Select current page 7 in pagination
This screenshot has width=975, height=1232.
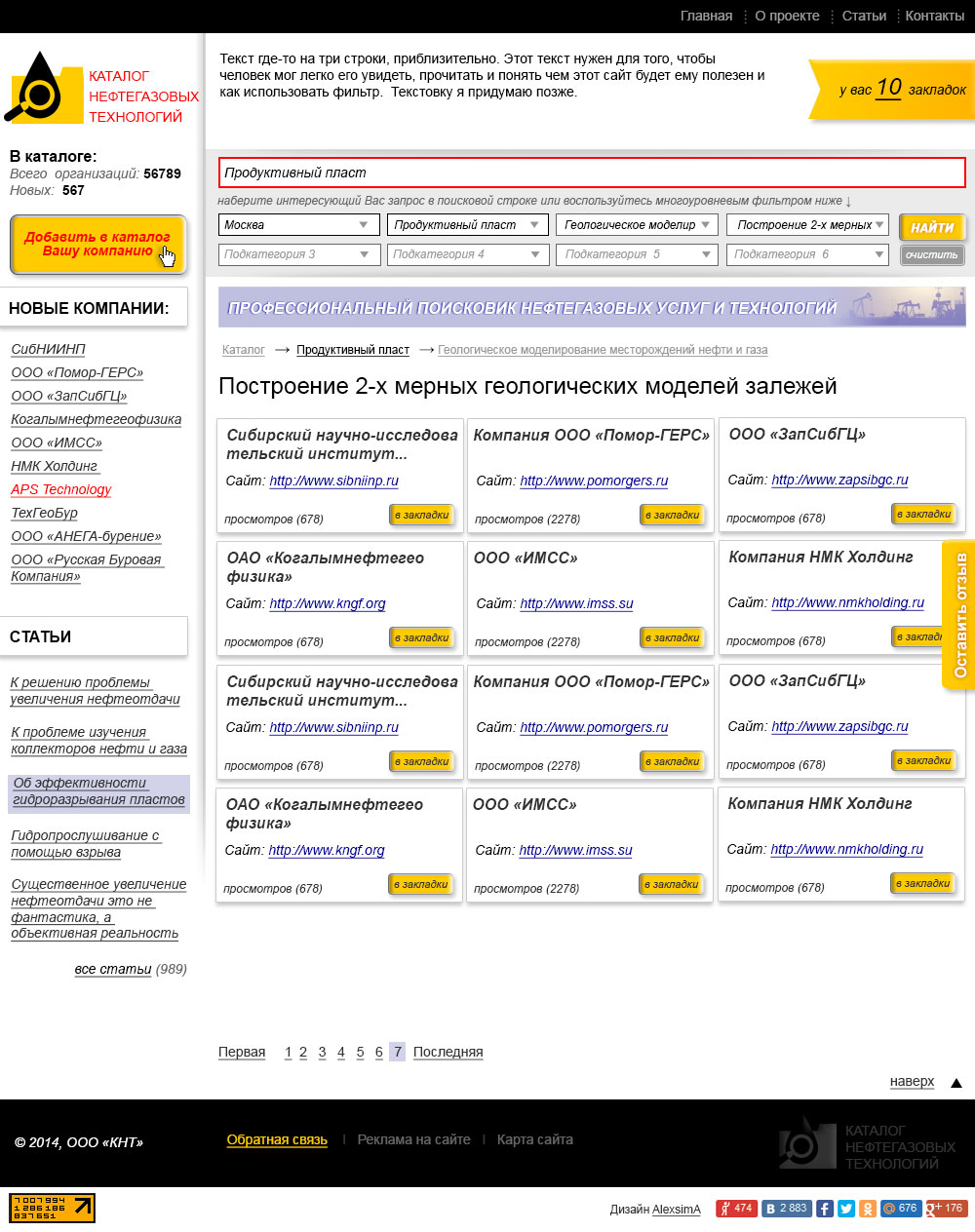point(397,1052)
